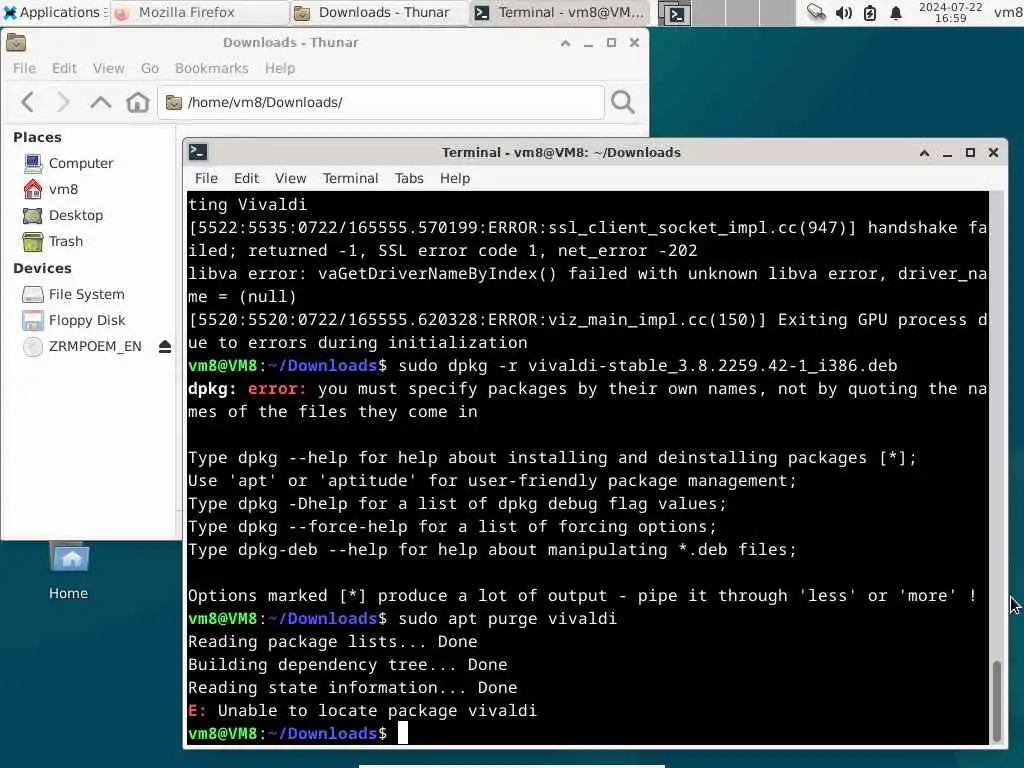Open Thunar View menu
1024x768 pixels.
[108, 69]
